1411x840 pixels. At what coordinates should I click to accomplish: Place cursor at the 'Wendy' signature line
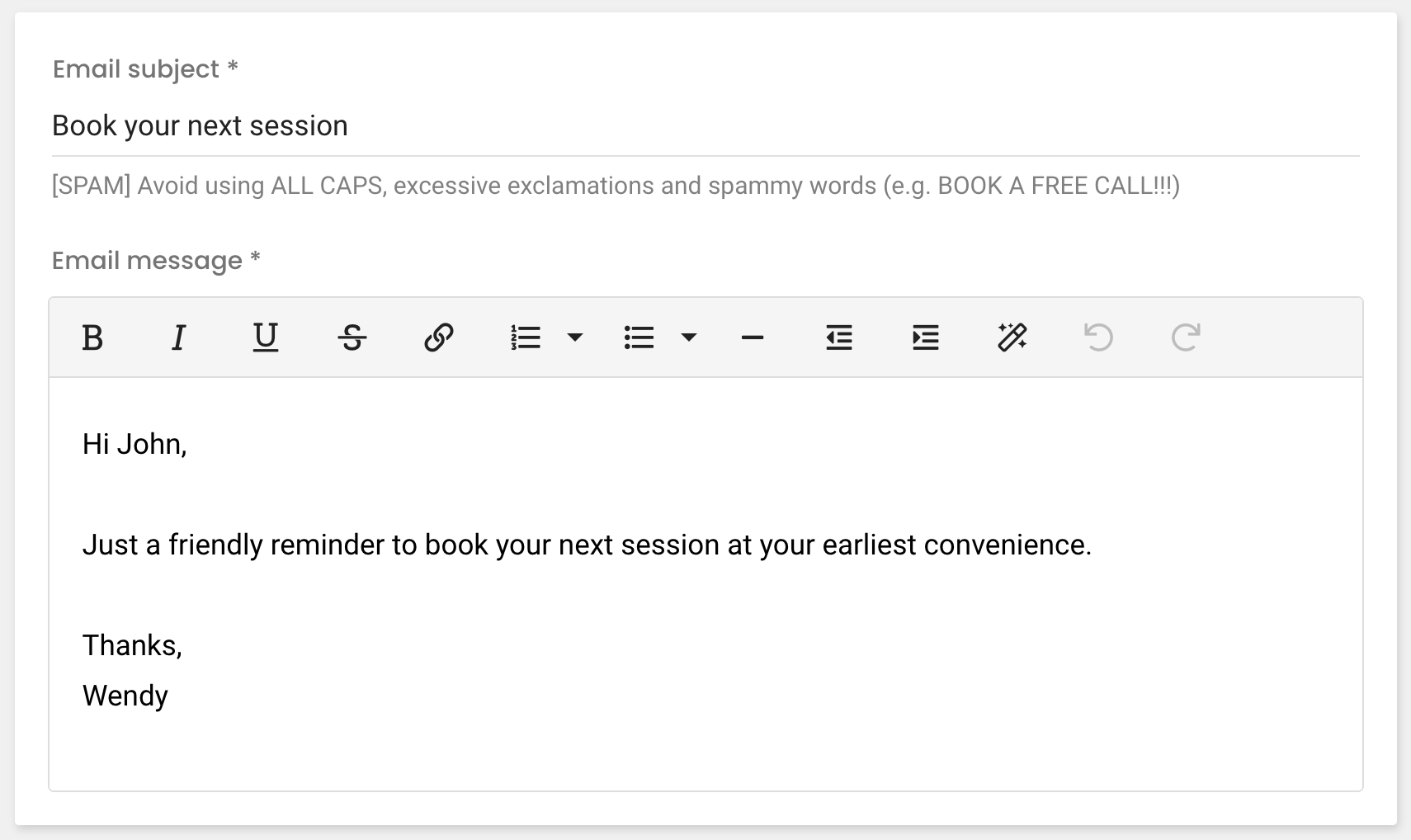pos(125,696)
